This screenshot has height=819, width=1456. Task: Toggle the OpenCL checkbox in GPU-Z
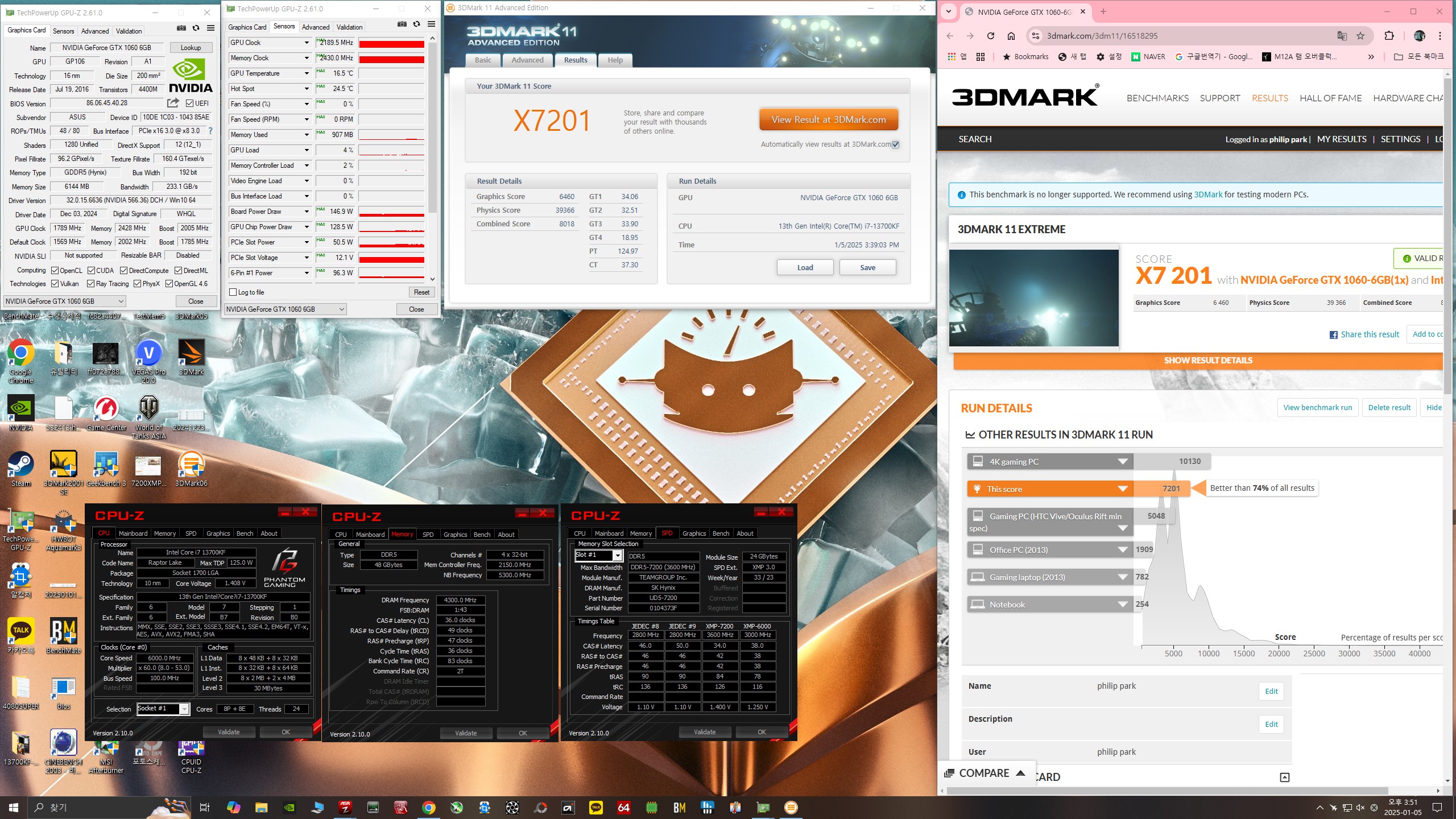coord(55,271)
